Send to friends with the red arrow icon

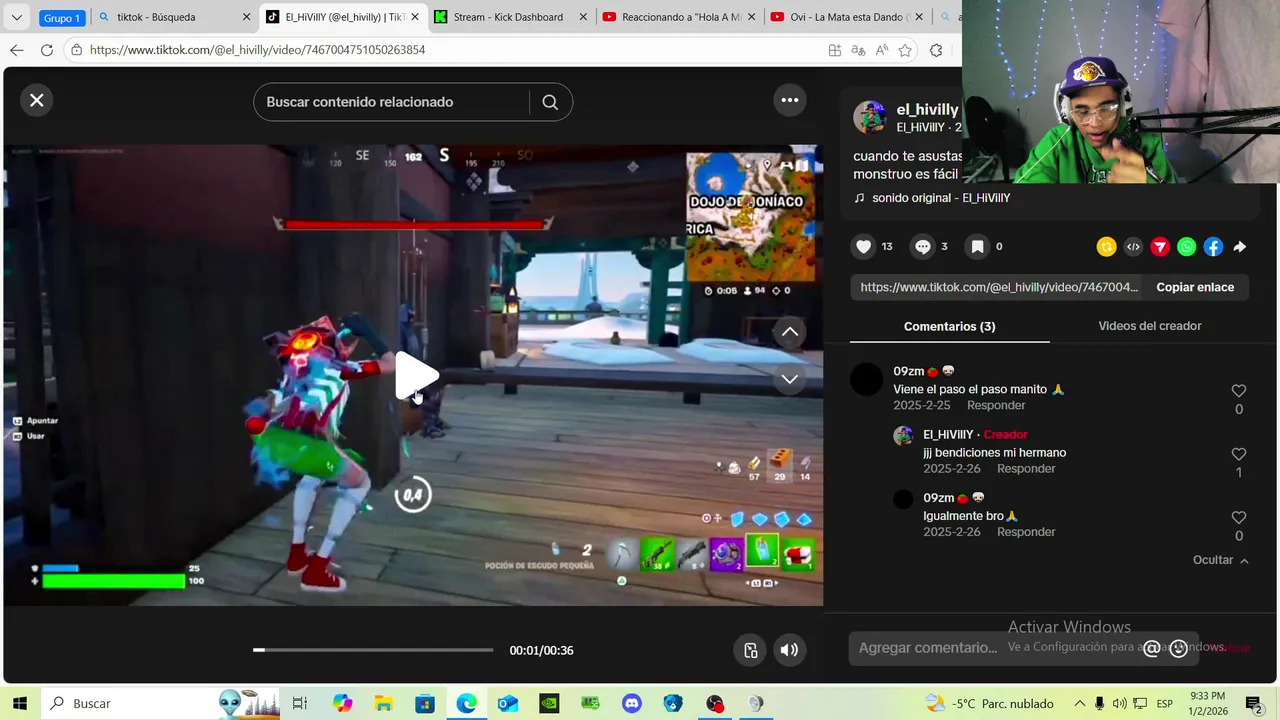coord(1160,246)
